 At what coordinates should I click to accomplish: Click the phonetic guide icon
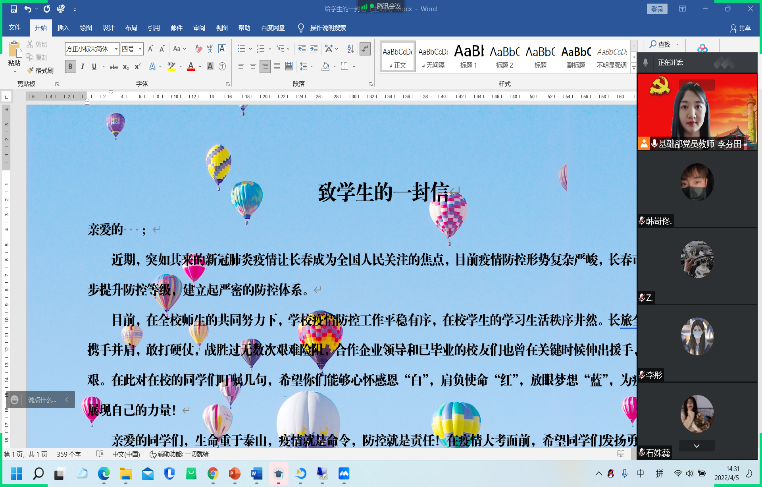(210, 49)
